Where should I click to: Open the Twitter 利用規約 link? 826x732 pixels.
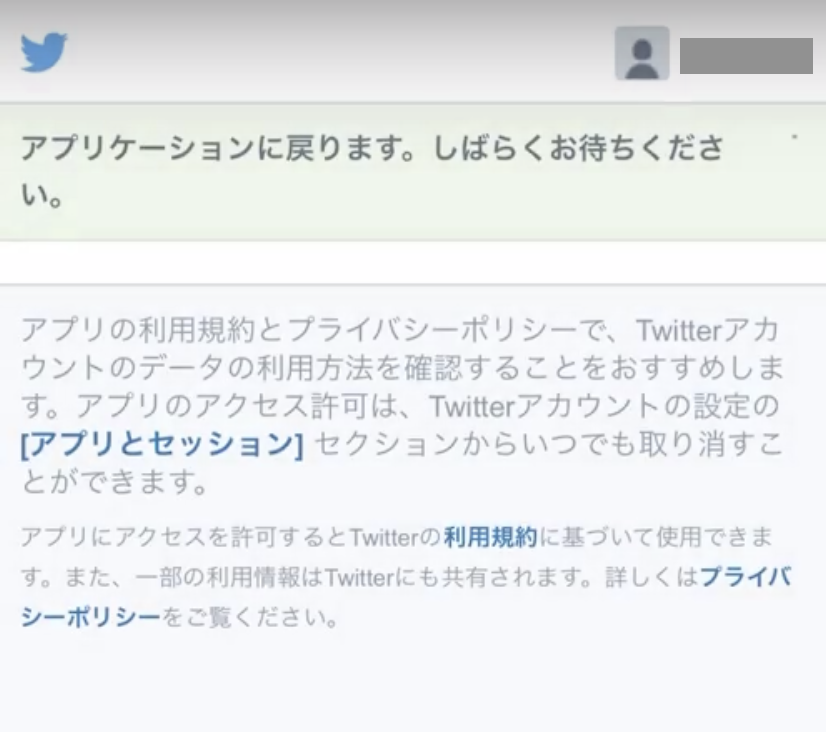(x=490, y=538)
